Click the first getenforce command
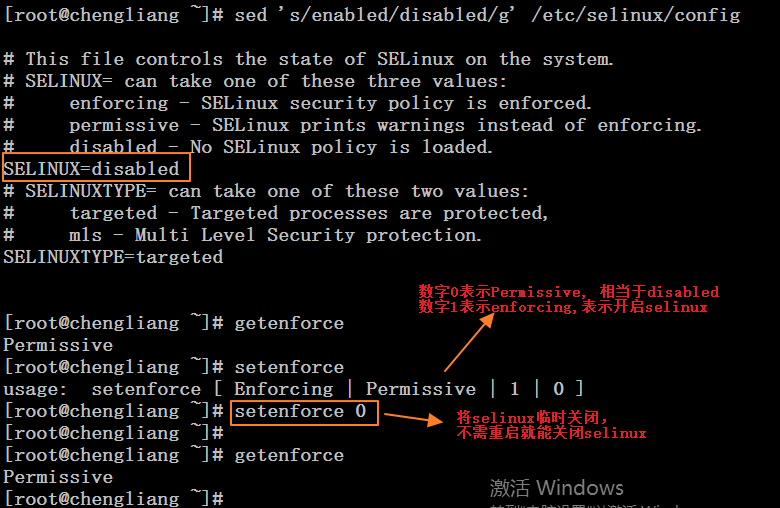780x508 pixels. pyautogui.click(x=289, y=323)
